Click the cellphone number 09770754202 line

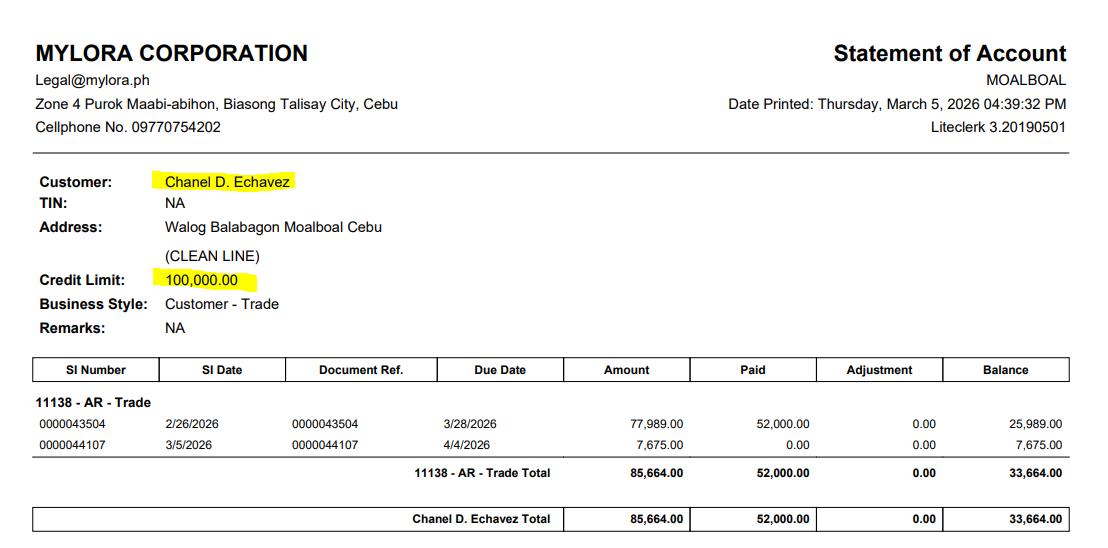[x=128, y=128]
